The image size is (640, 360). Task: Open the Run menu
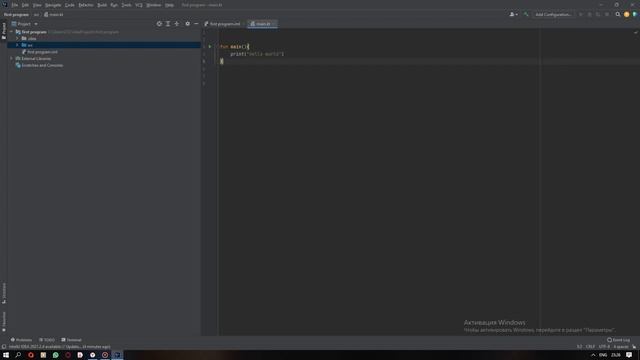click(114, 5)
